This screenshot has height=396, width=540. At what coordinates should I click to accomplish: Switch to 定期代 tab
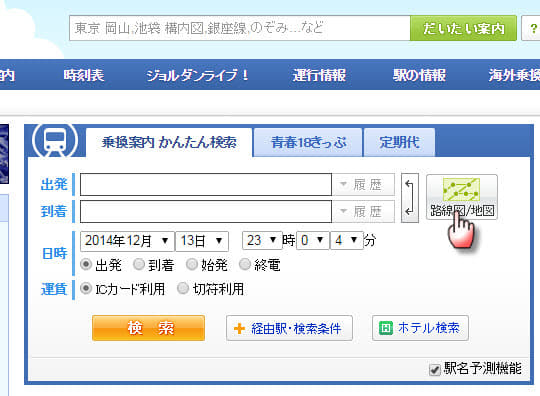pos(399,142)
